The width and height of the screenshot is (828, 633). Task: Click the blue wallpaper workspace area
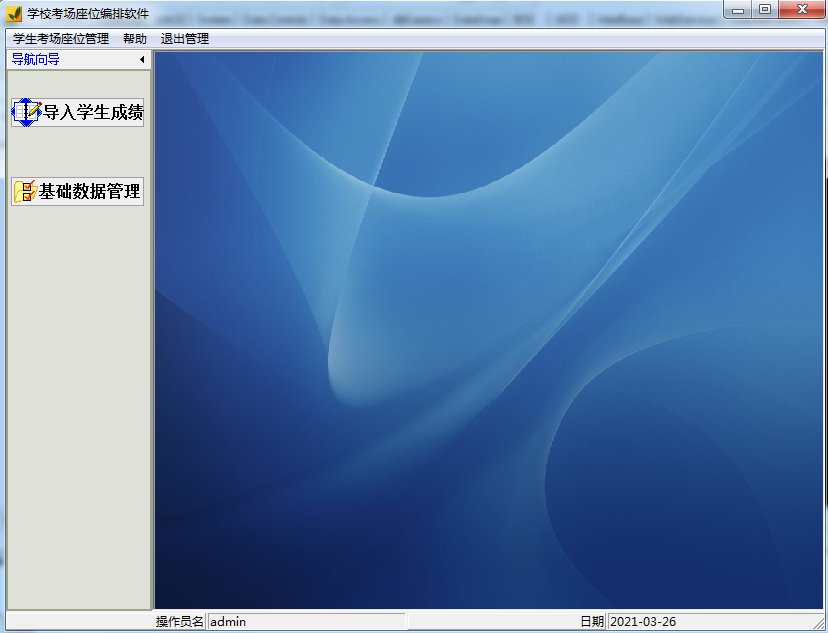coord(490,330)
